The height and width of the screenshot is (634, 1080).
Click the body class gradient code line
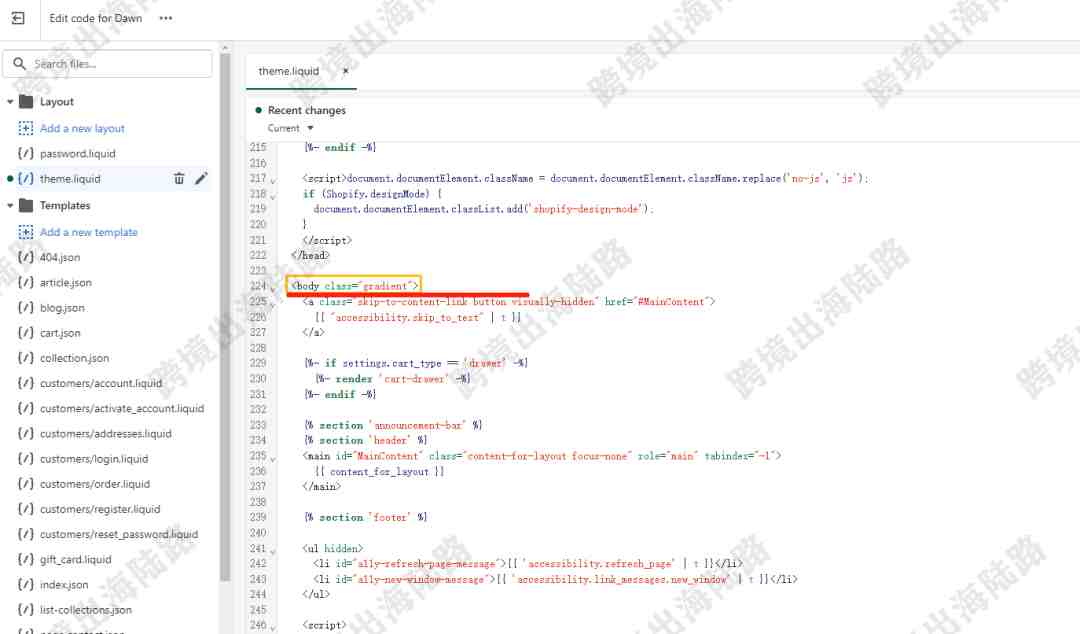point(355,285)
